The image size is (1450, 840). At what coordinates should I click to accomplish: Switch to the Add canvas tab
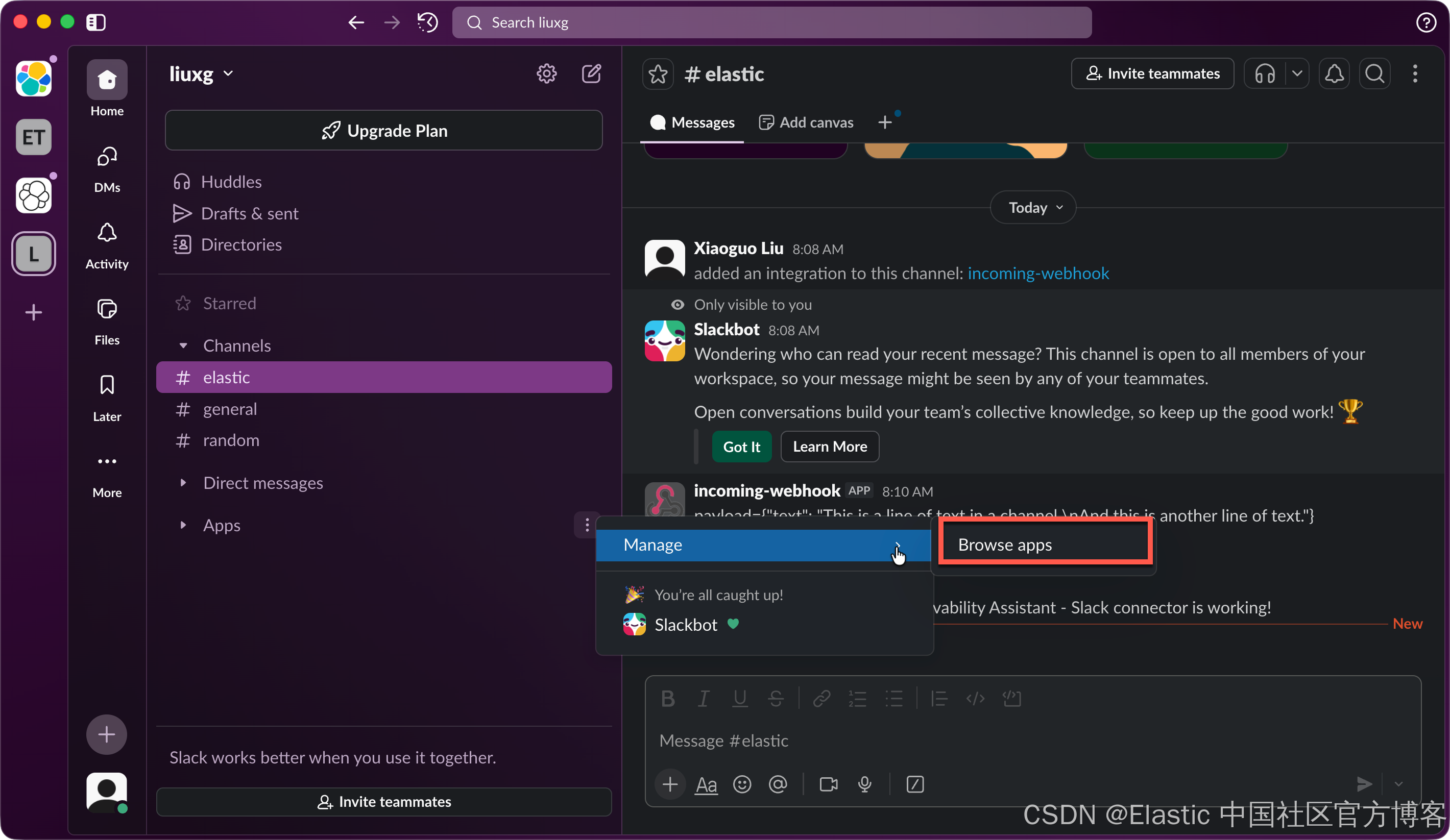[806, 122]
